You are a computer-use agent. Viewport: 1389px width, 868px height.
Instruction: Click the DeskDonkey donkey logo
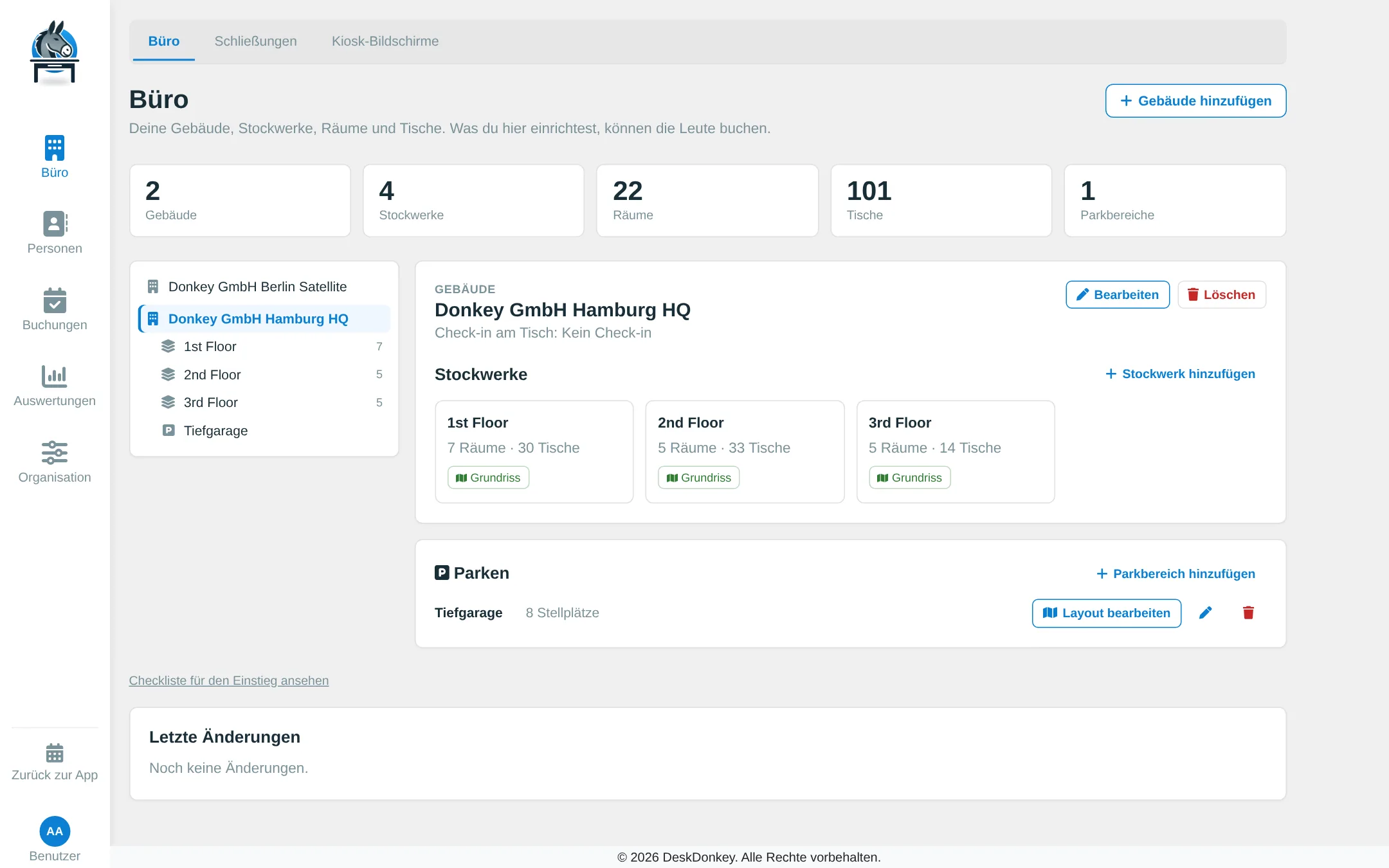pyautogui.click(x=55, y=53)
